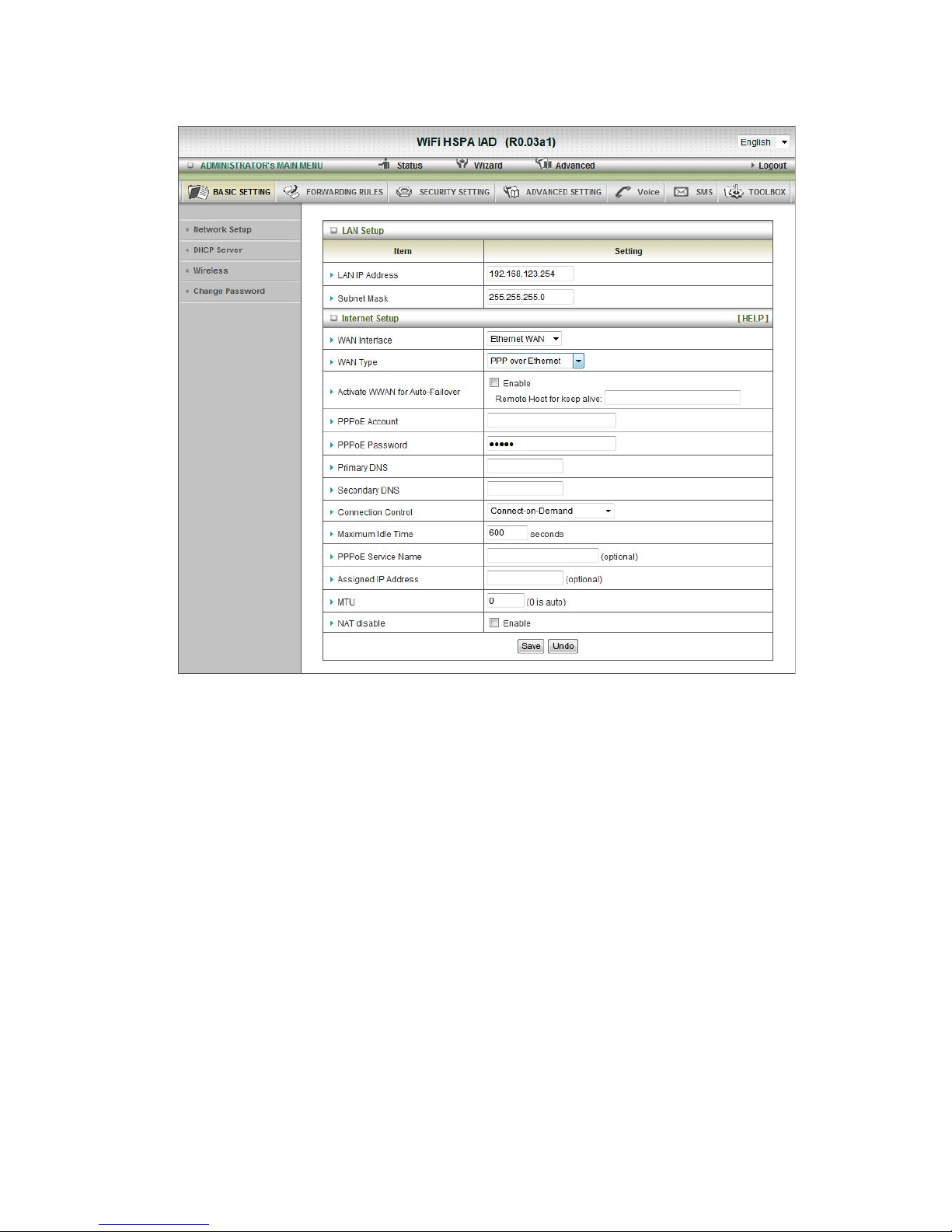Click the Administrator's Main Menu text
This screenshot has width=952, height=1232.
click(261, 166)
